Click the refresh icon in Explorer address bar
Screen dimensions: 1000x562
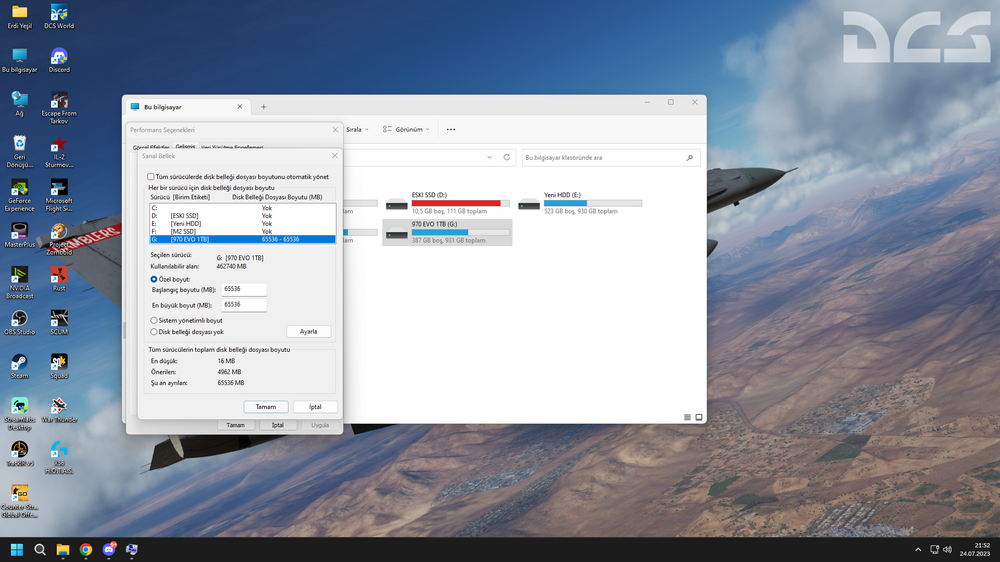point(507,157)
